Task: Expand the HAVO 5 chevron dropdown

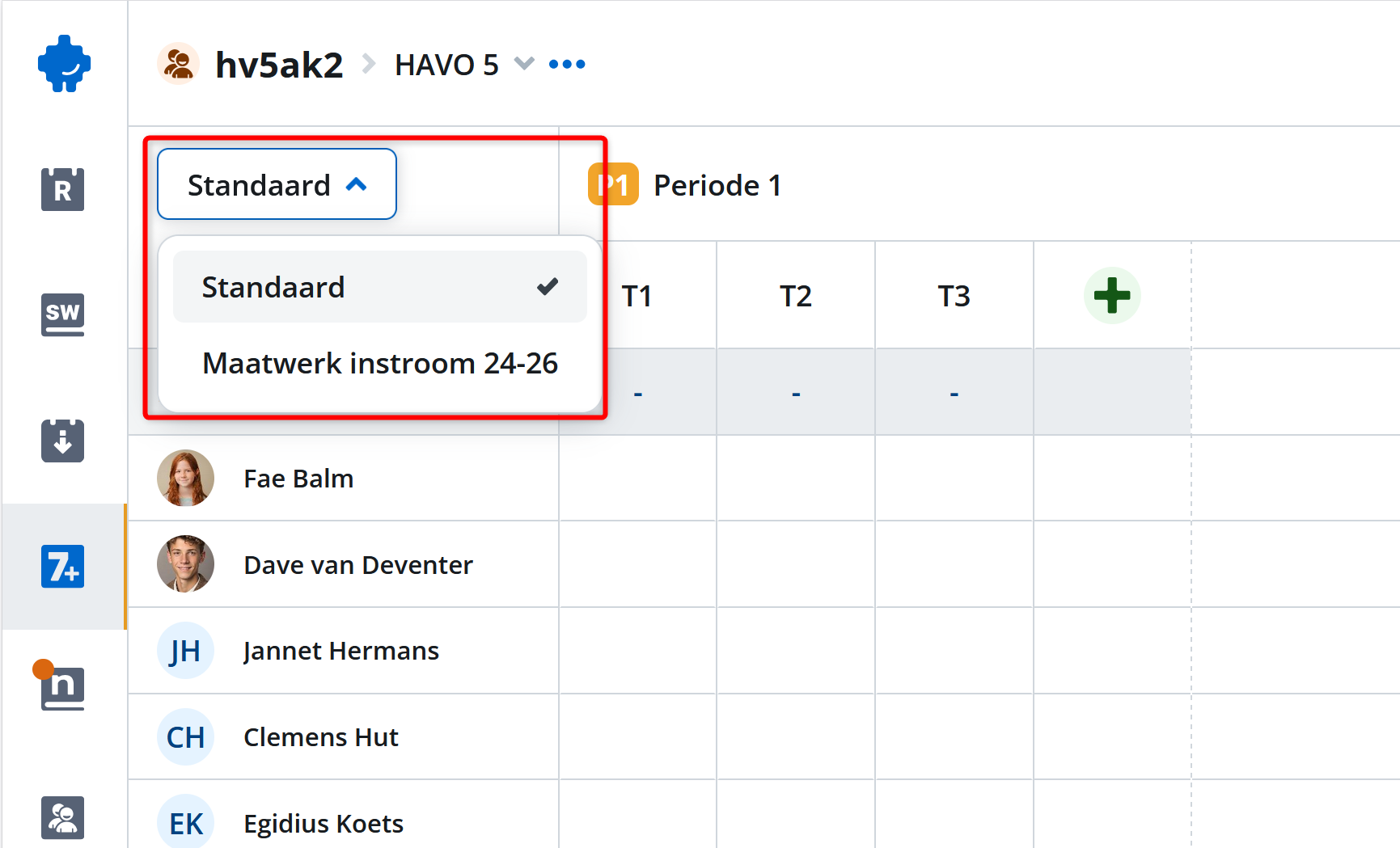Action: [x=524, y=64]
